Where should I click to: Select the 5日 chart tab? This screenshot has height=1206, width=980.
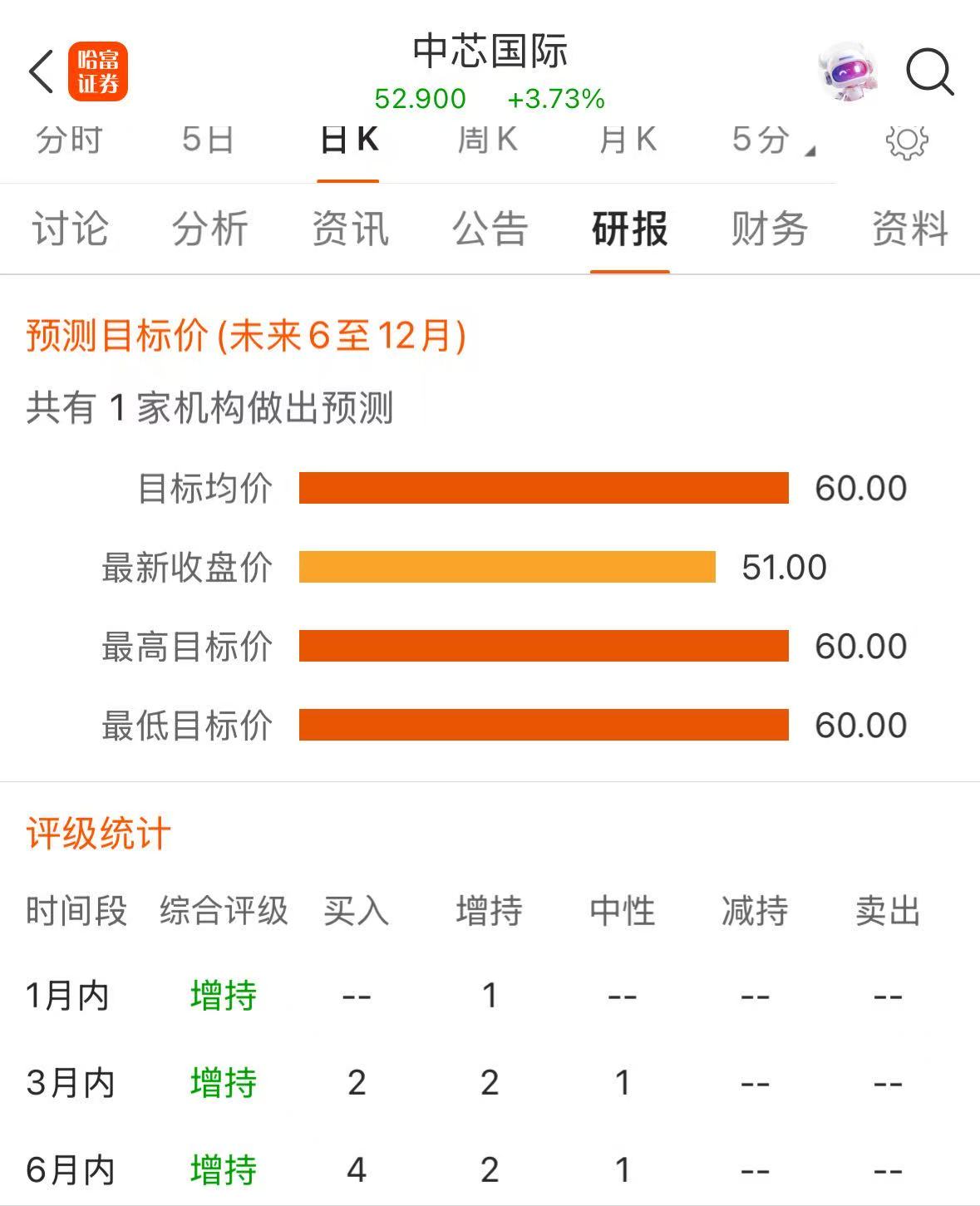[x=208, y=140]
